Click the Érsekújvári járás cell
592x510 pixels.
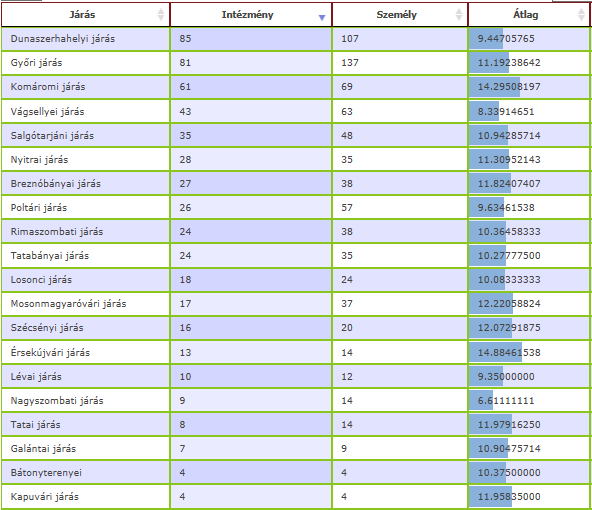(86, 353)
